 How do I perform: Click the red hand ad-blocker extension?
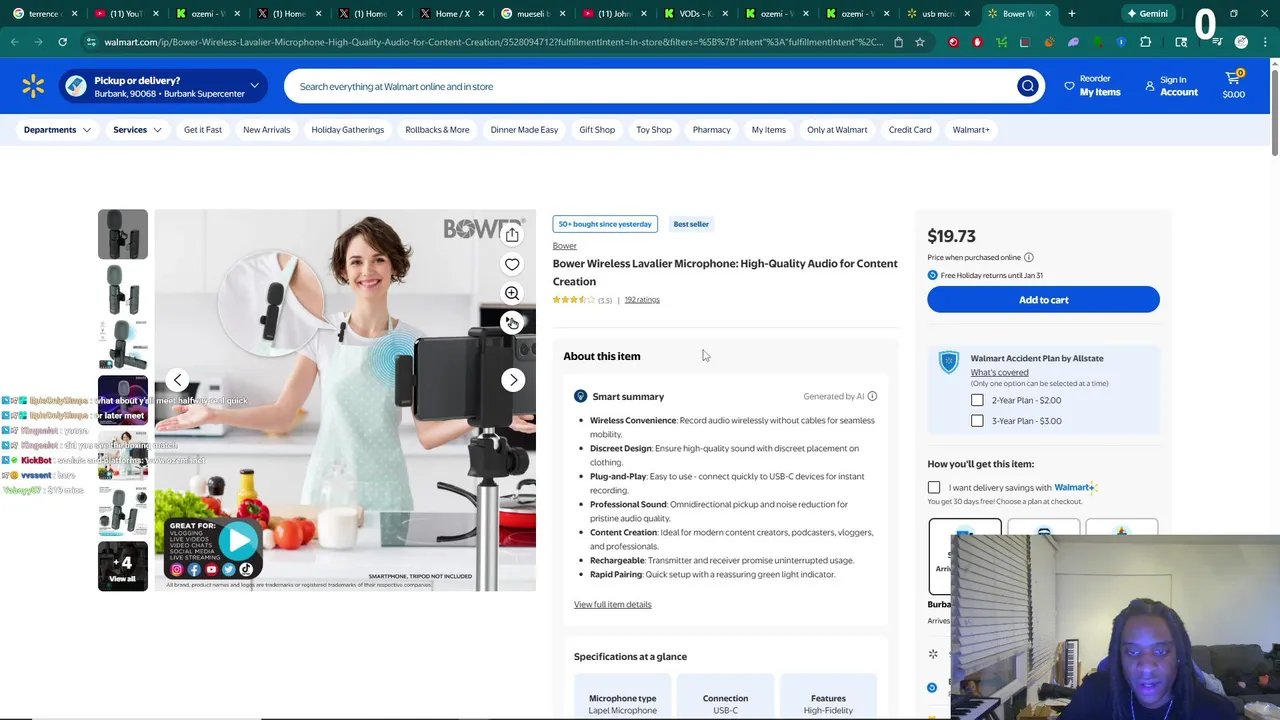click(977, 42)
